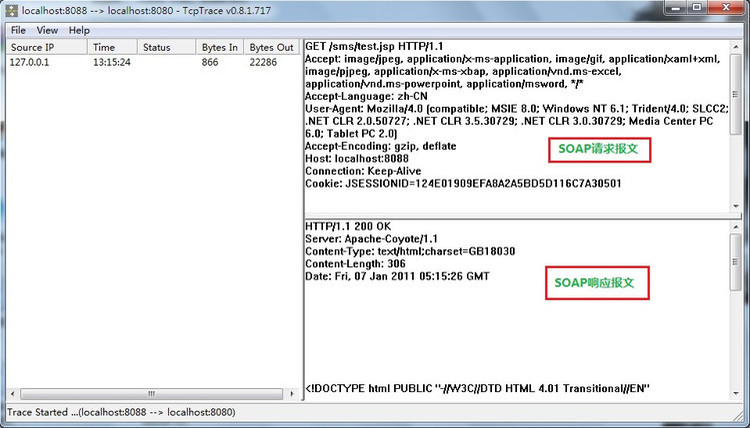Screen dimensions: 750x428
Task: Click the Trace Started status bar text
Action: [x=121, y=412]
